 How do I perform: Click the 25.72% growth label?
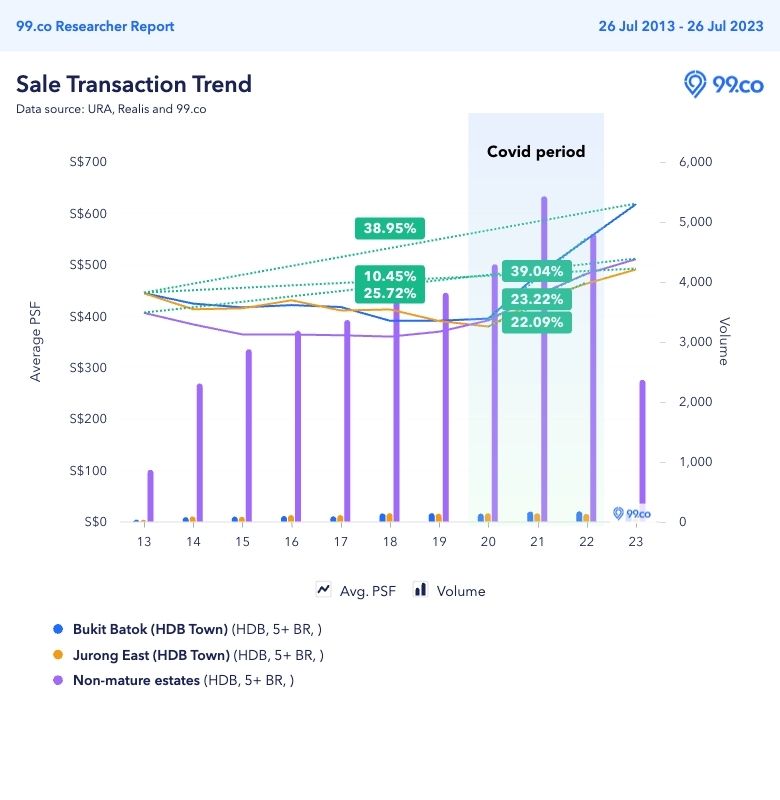click(390, 293)
